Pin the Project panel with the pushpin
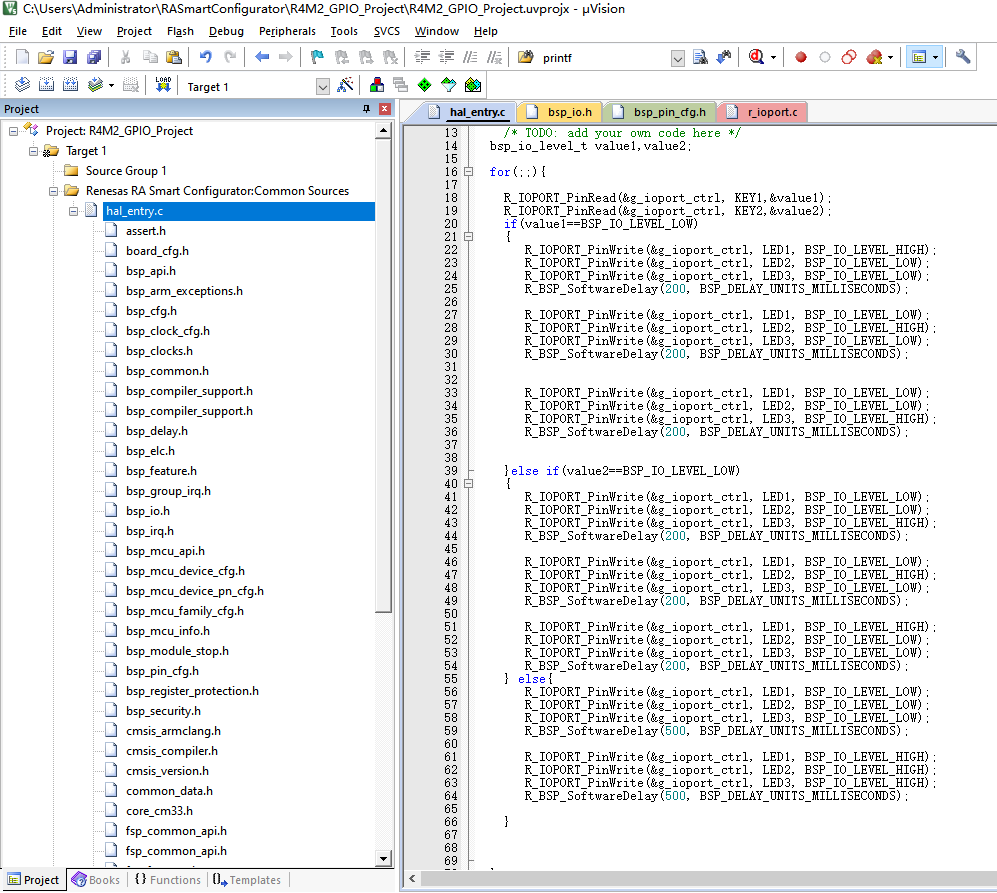This screenshot has height=893, width=997. click(x=366, y=109)
